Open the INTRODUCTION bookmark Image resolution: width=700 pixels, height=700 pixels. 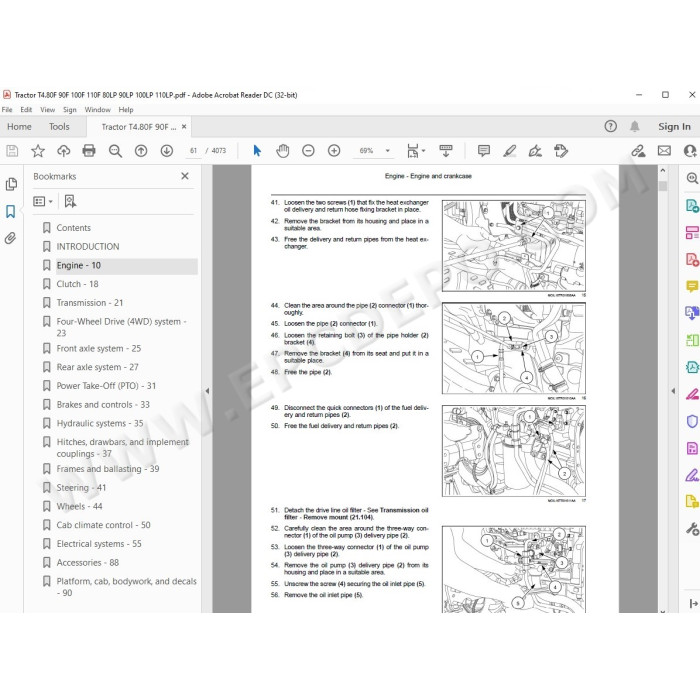(x=88, y=246)
